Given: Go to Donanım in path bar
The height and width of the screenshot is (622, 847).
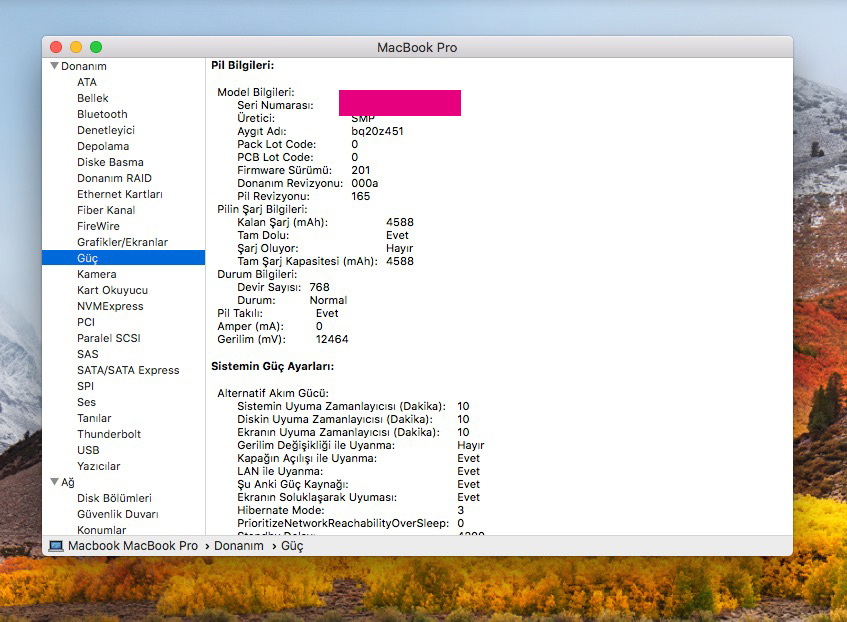Looking at the screenshot, I should 239,546.
